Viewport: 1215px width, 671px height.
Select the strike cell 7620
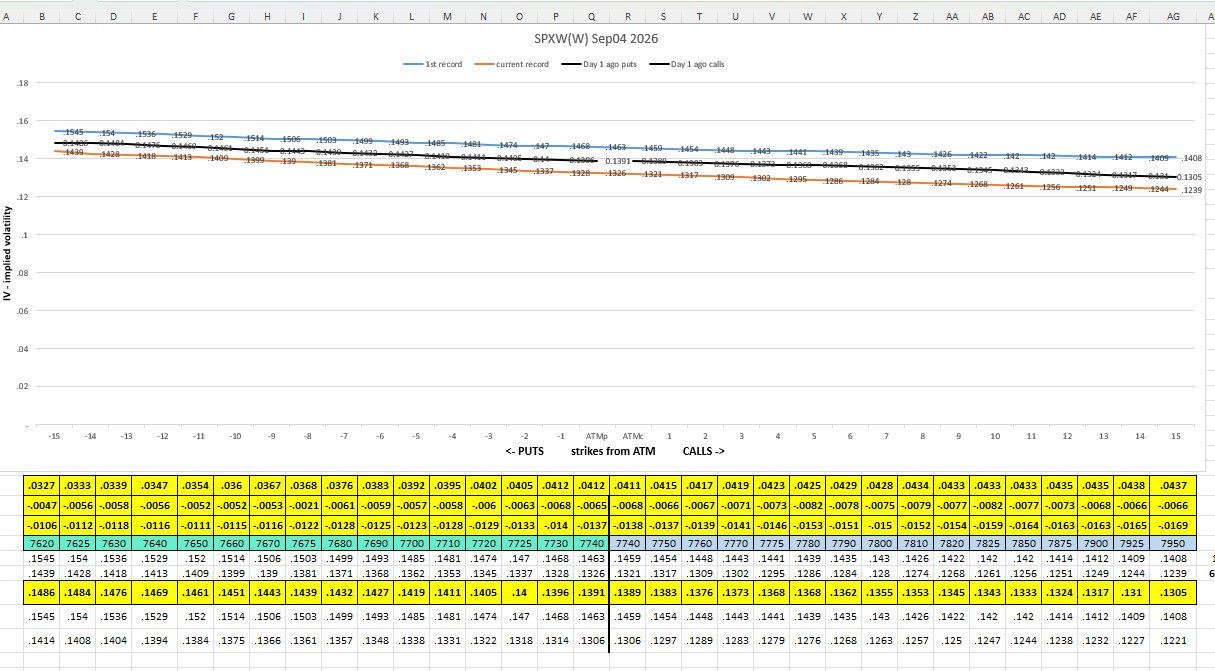click(x=41, y=542)
